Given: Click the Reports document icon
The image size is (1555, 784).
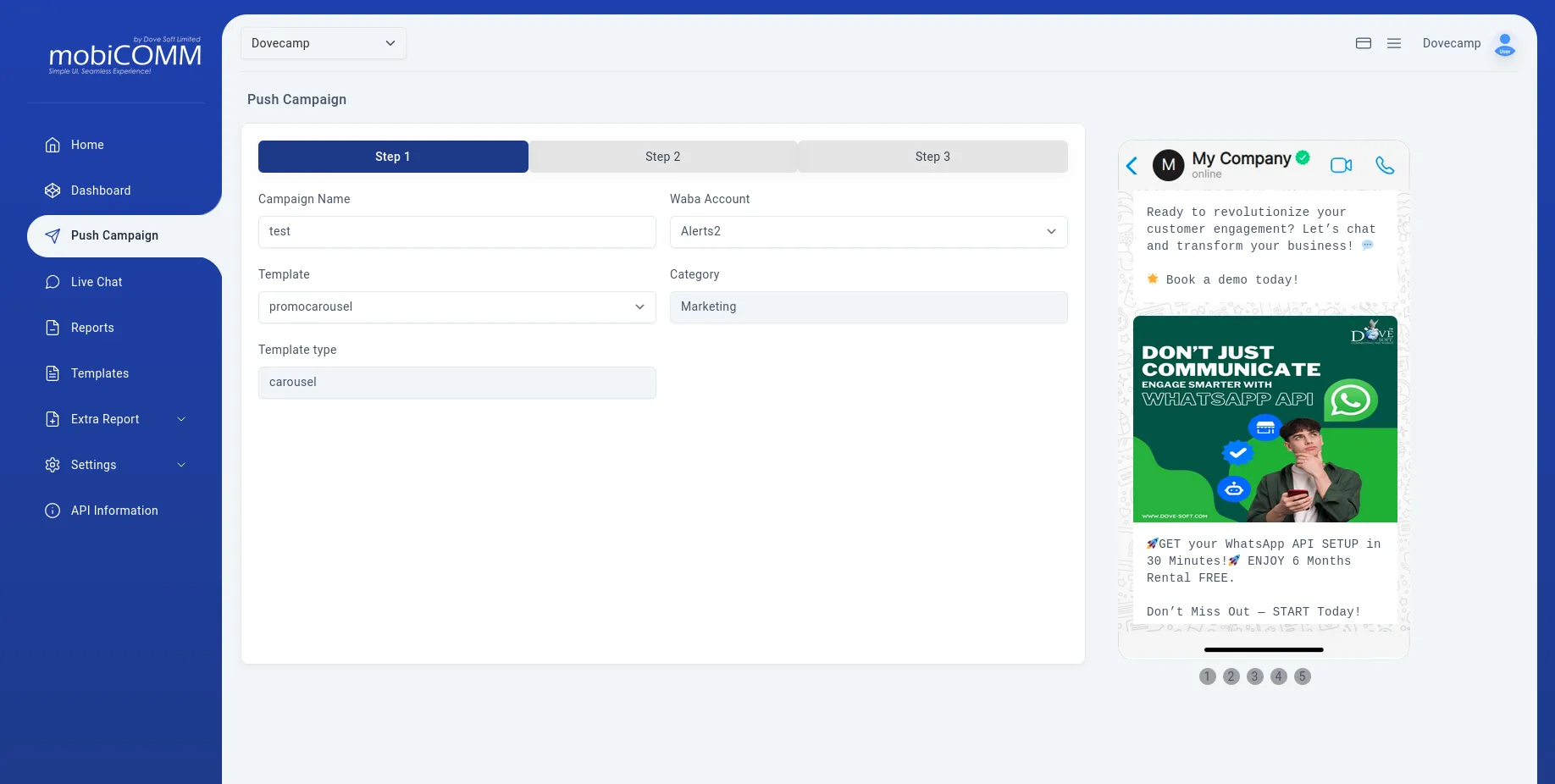Looking at the screenshot, I should pyautogui.click(x=53, y=328).
